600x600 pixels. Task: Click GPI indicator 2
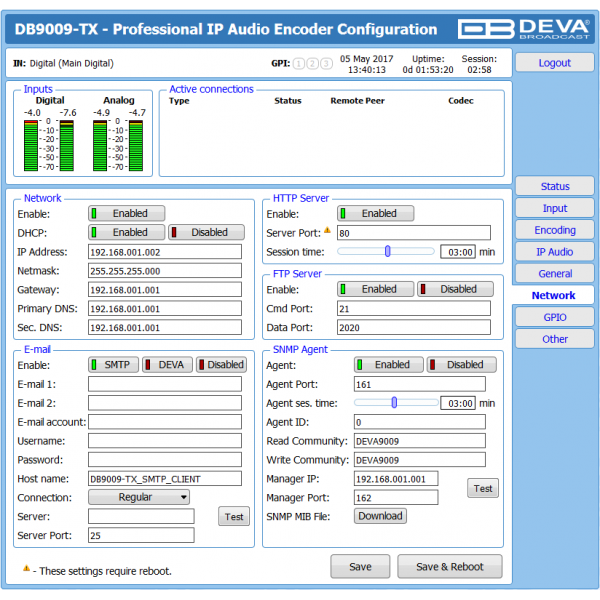click(x=313, y=64)
